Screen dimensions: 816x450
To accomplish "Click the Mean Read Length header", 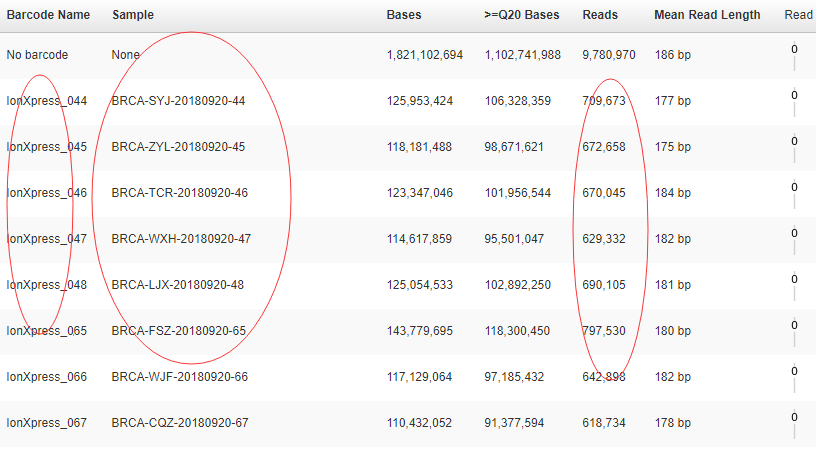I will tap(707, 15).
